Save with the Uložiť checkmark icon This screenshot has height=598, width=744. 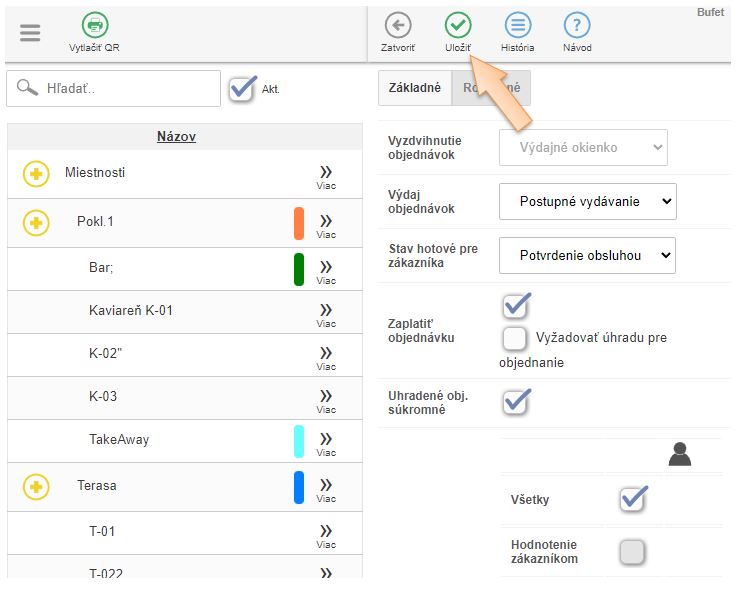pos(458,26)
